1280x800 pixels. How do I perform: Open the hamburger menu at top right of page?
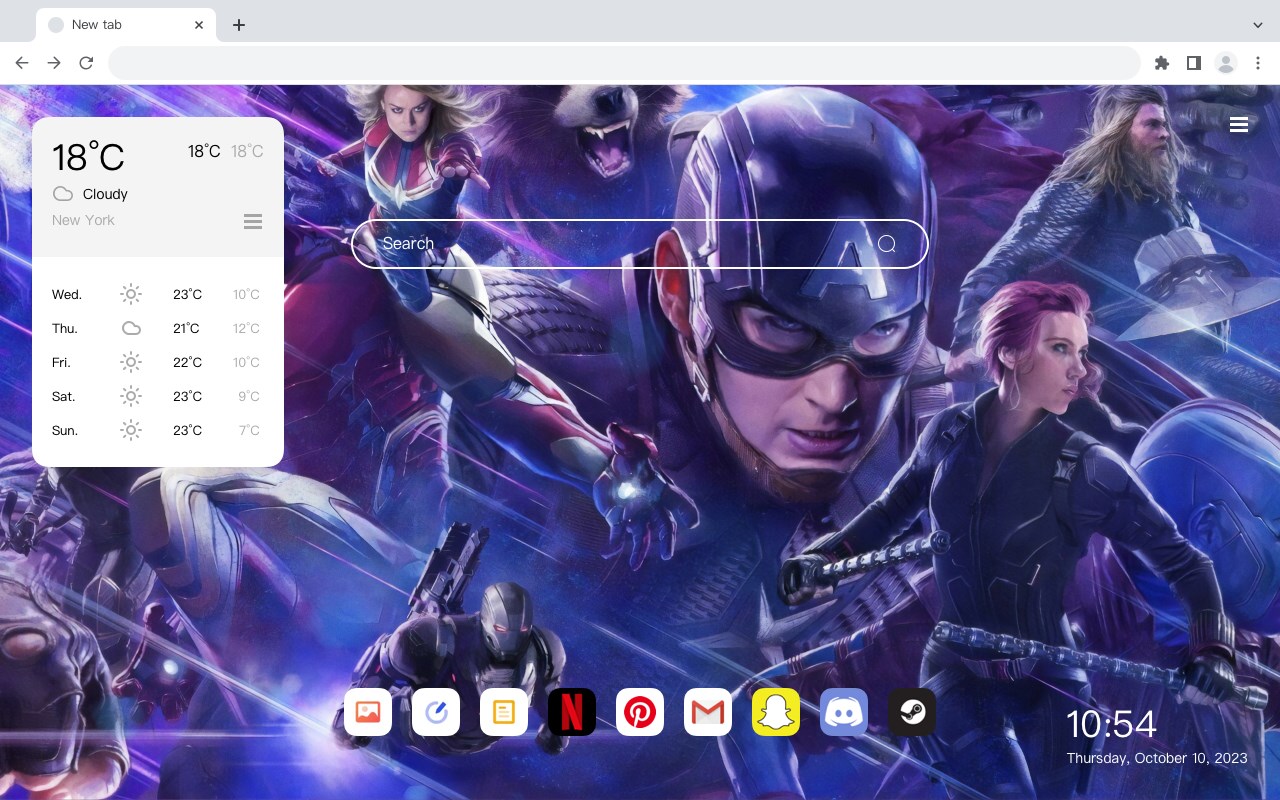point(1239,124)
